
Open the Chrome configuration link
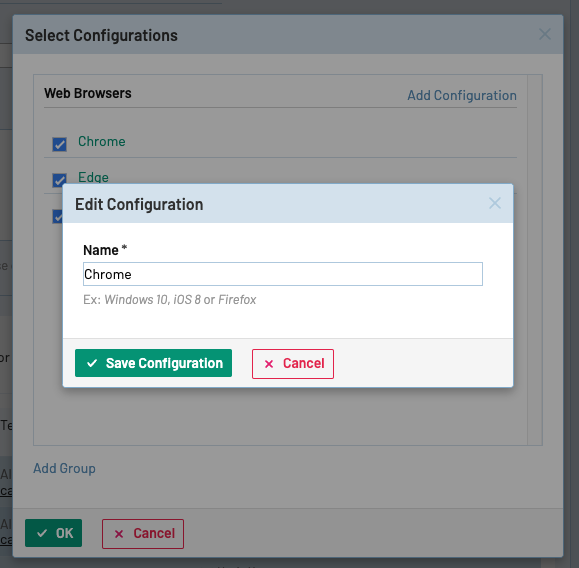[102, 141]
